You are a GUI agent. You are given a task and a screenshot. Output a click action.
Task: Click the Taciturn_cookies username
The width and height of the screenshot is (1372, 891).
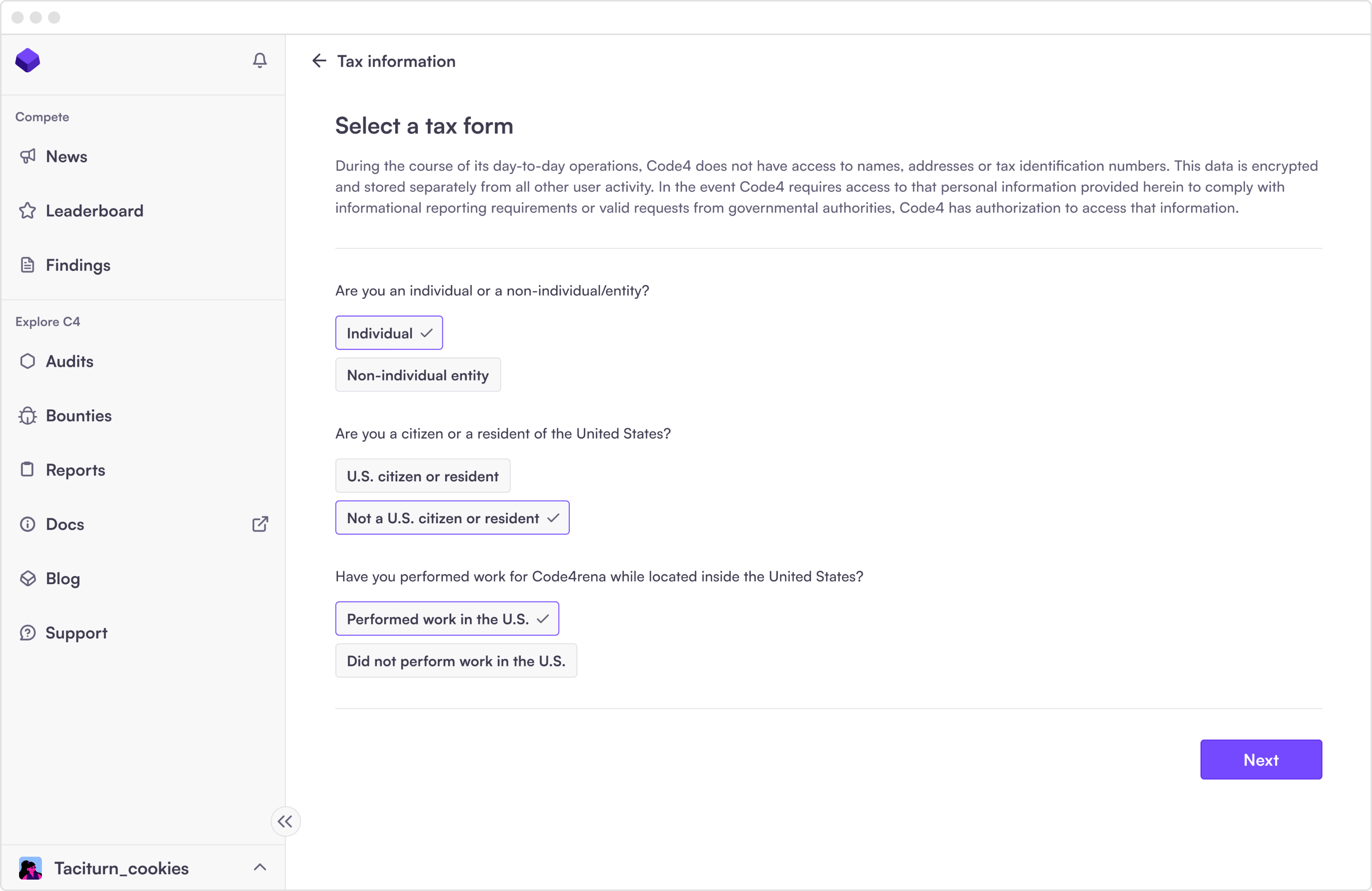coord(121,868)
